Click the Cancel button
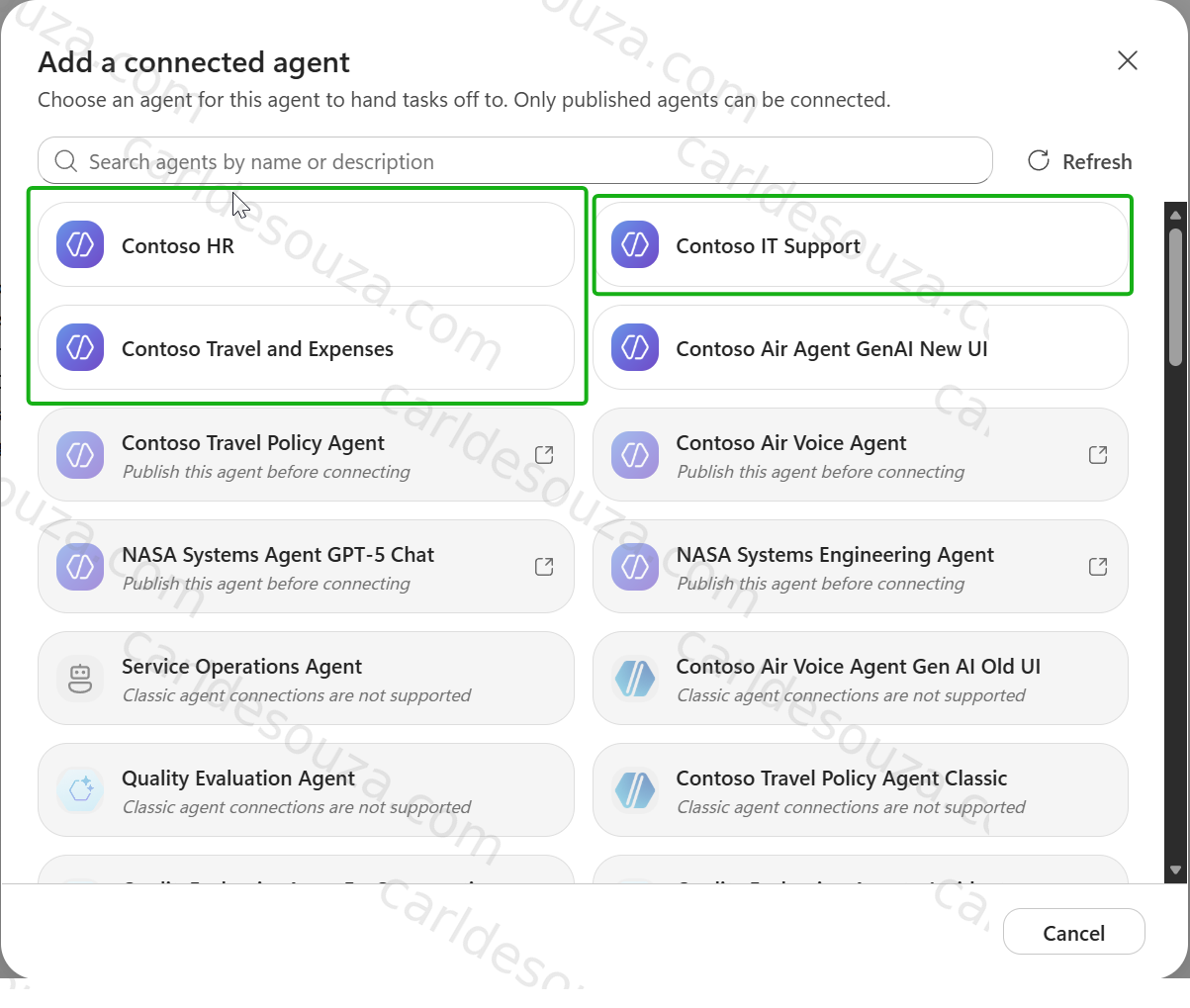The width and height of the screenshot is (1190, 1008). pyautogui.click(x=1074, y=932)
